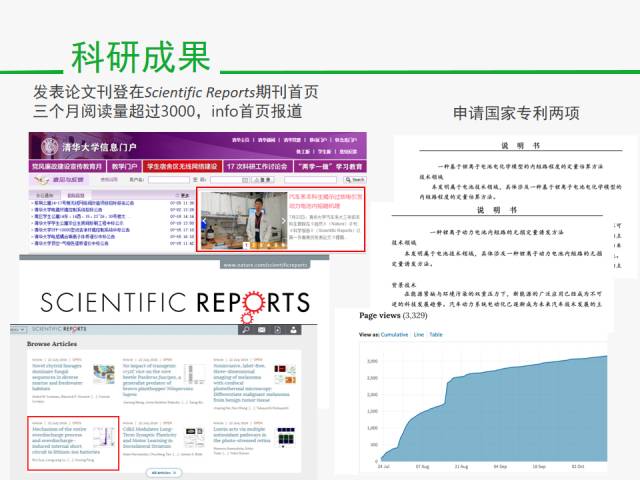The width and height of the screenshot is (640, 480).
Task: Click the next arrow on the portal news photo
Action: (x=284, y=221)
